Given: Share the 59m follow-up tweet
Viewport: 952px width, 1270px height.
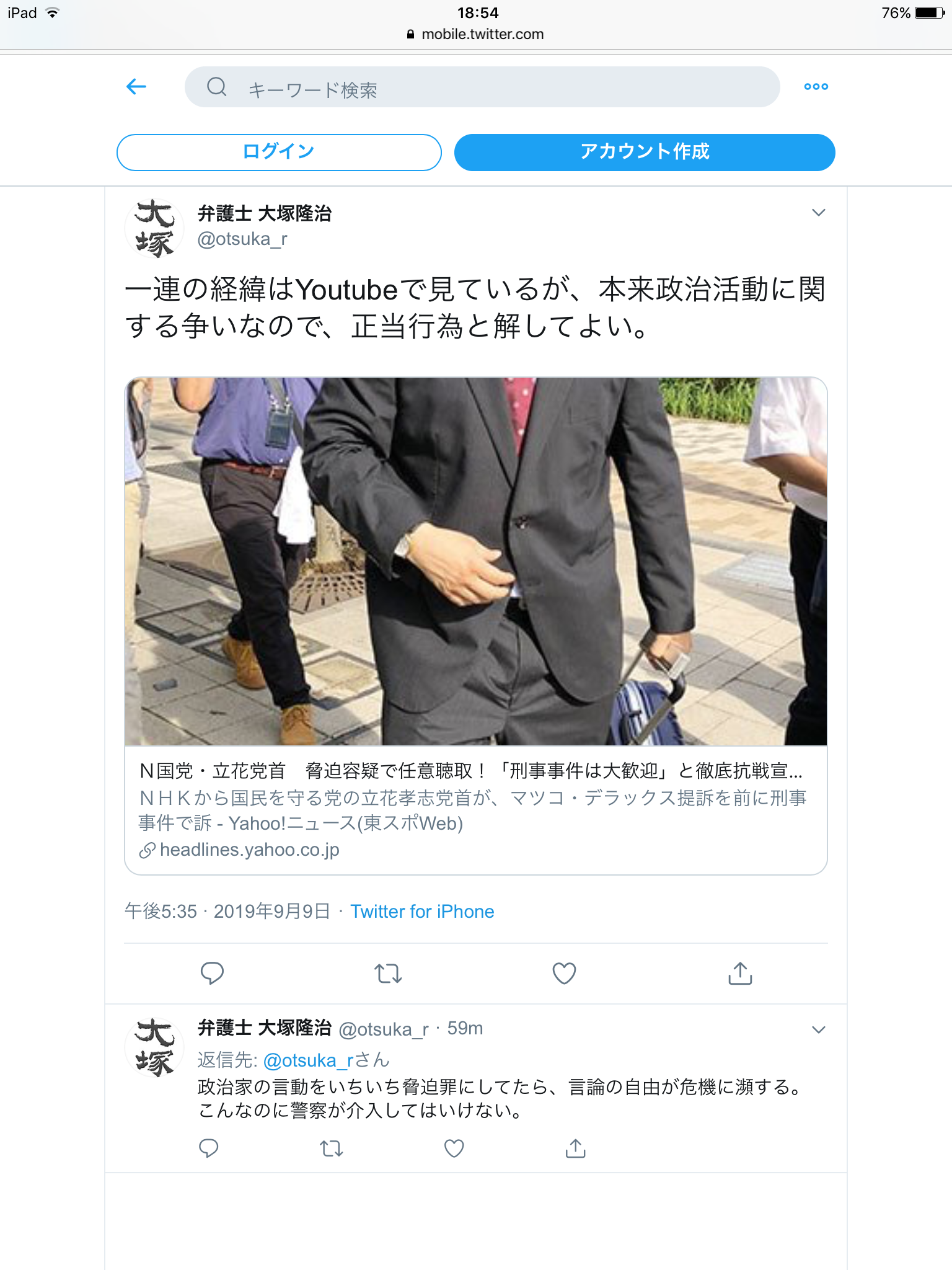Looking at the screenshot, I should point(576,1148).
